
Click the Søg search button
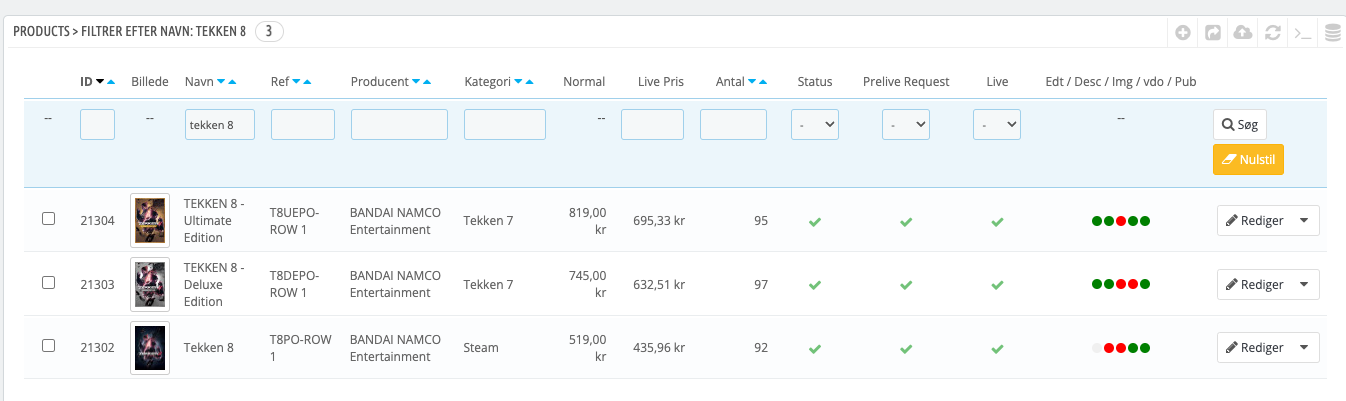(x=1240, y=125)
